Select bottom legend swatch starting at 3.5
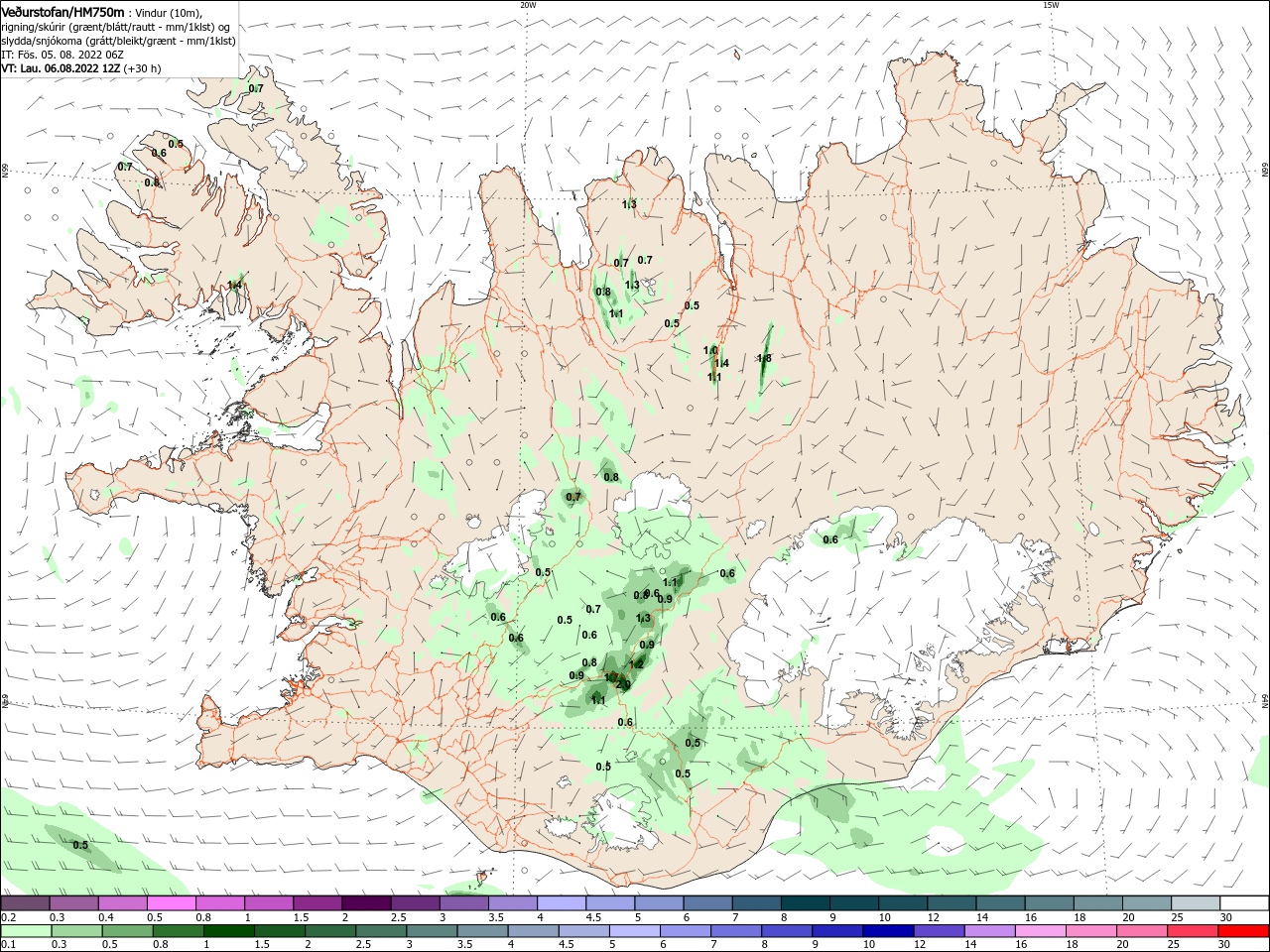 pyautogui.click(x=482, y=931)
